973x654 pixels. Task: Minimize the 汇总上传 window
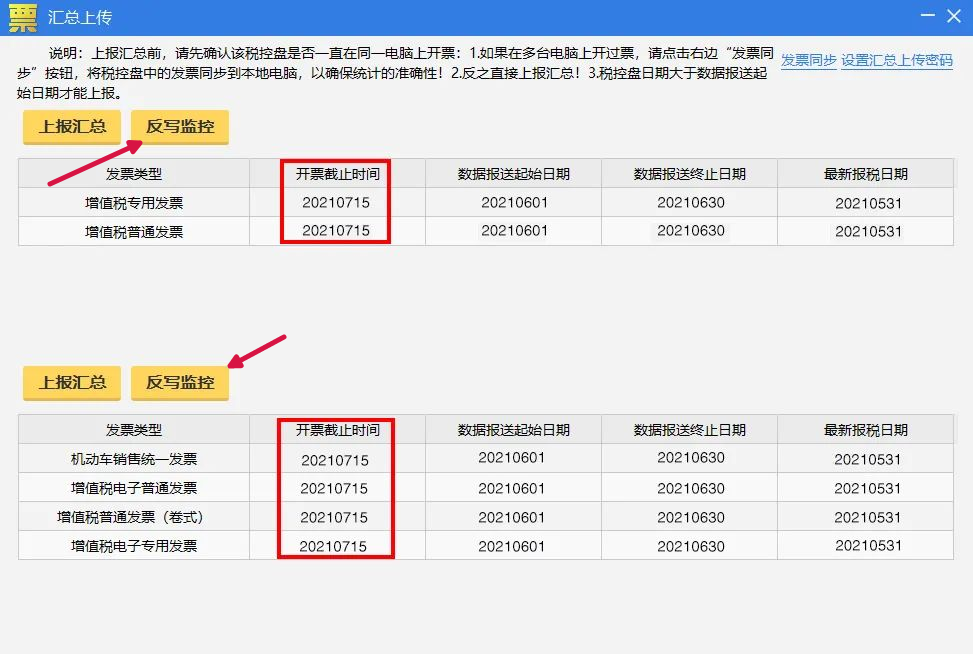coord(927,16)
